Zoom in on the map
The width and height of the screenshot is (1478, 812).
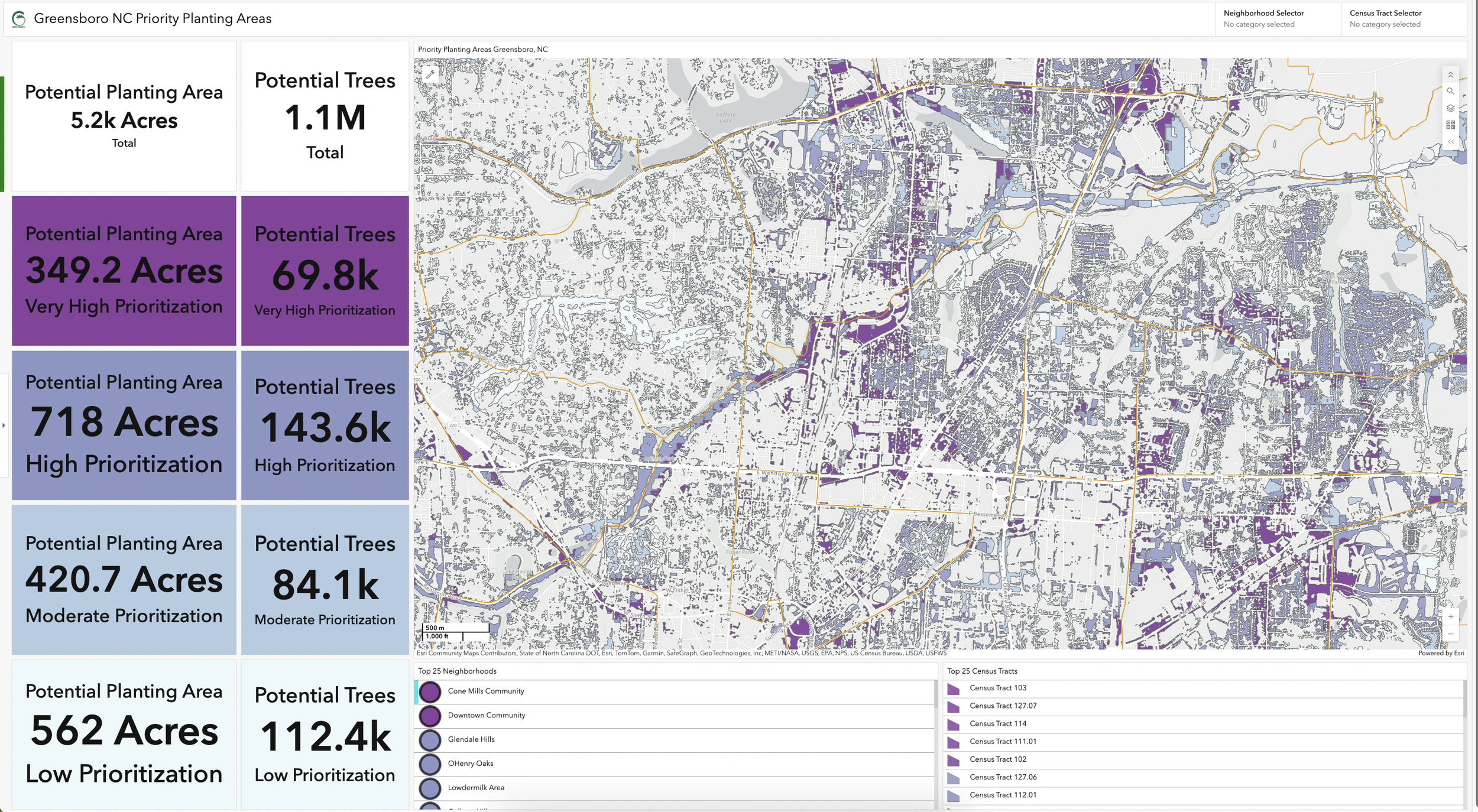[x=1450, y=616]
